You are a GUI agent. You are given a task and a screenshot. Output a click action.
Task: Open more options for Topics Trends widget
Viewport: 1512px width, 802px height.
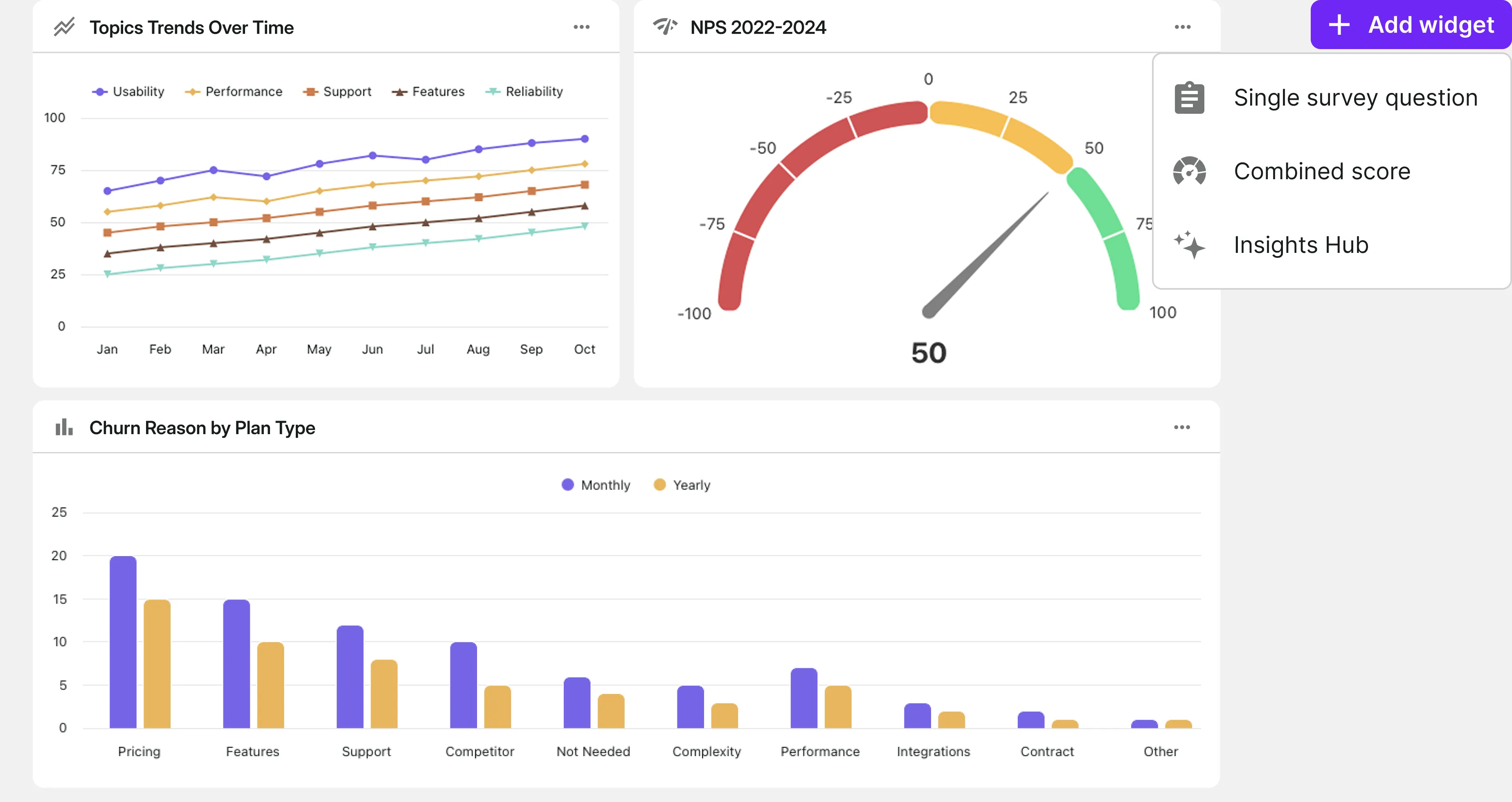[582, 27]
